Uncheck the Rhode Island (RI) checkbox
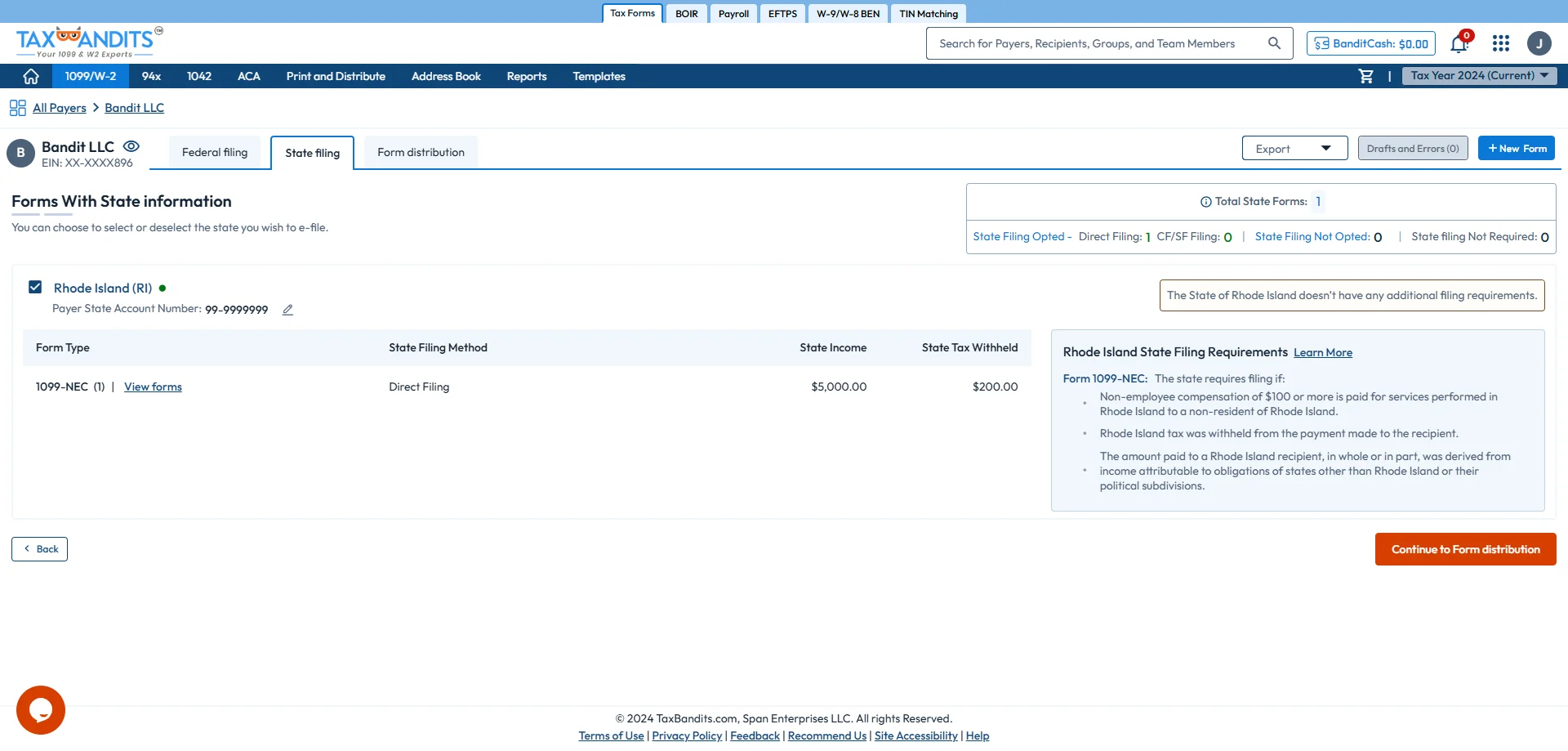The height and width of the screenshot is (751, 1568). [35, 287]
